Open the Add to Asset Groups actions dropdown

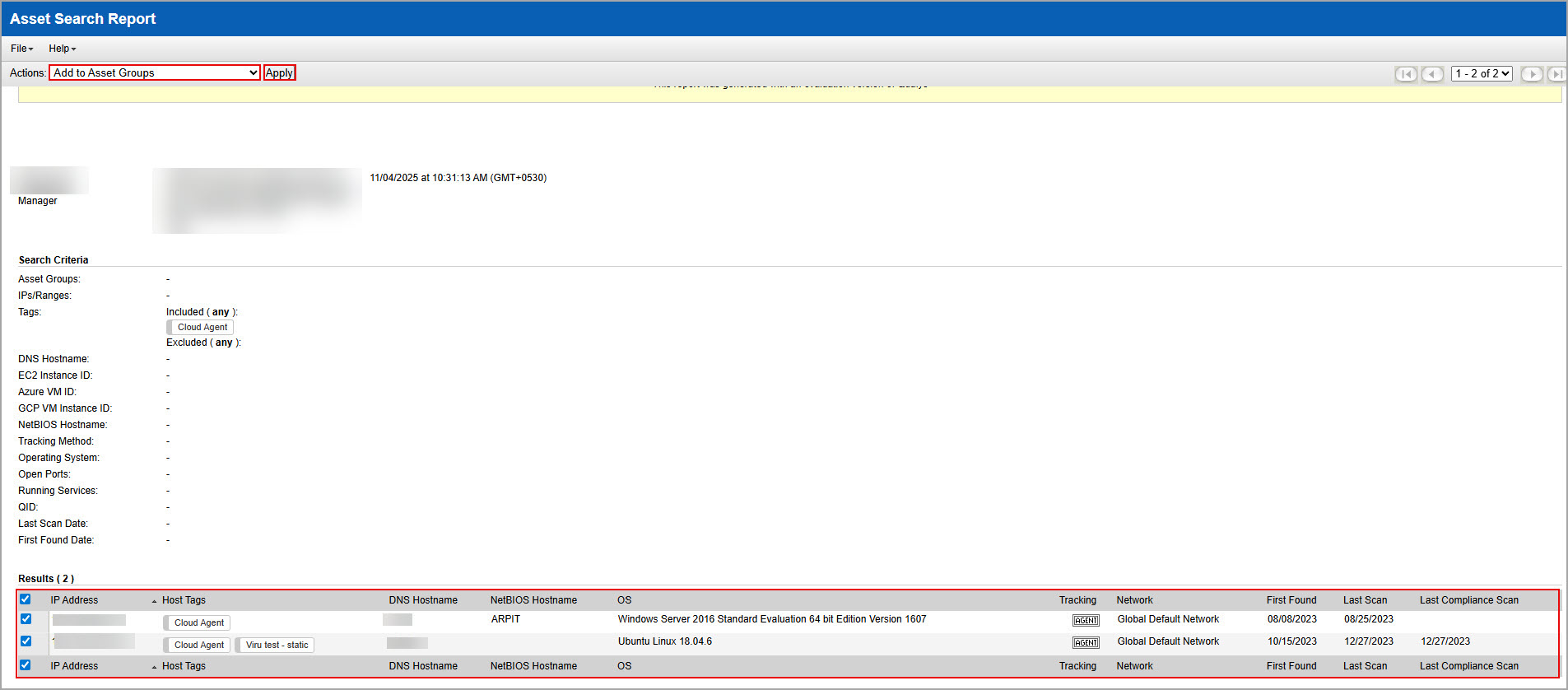[155, 73]
